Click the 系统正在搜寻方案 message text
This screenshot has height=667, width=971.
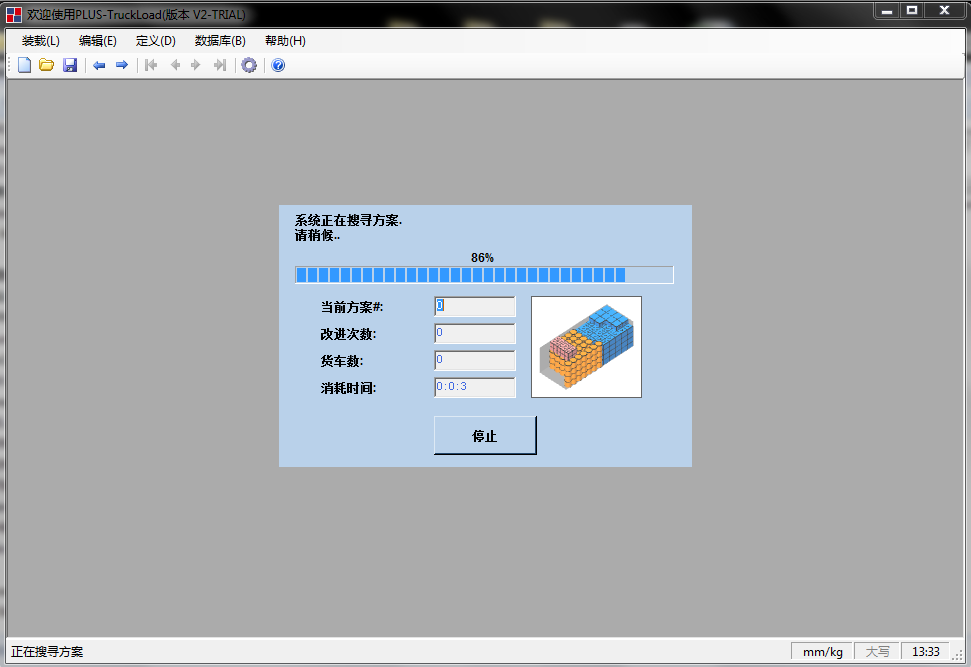tap(348, 220)
